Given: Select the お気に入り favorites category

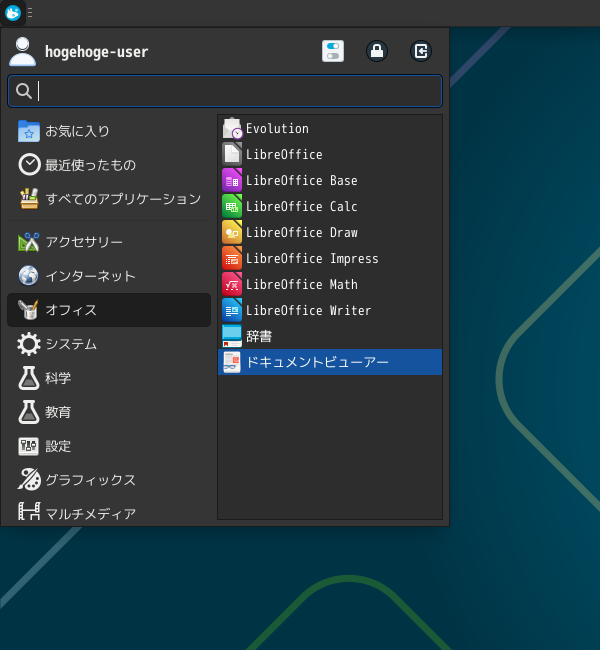Looking at the screenshot, I should point(77,131).
